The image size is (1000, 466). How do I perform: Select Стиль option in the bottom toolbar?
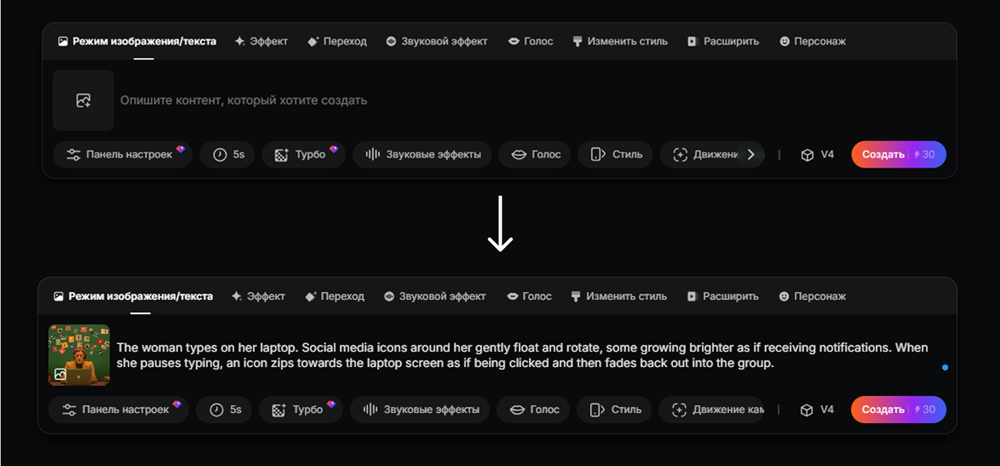614,409
